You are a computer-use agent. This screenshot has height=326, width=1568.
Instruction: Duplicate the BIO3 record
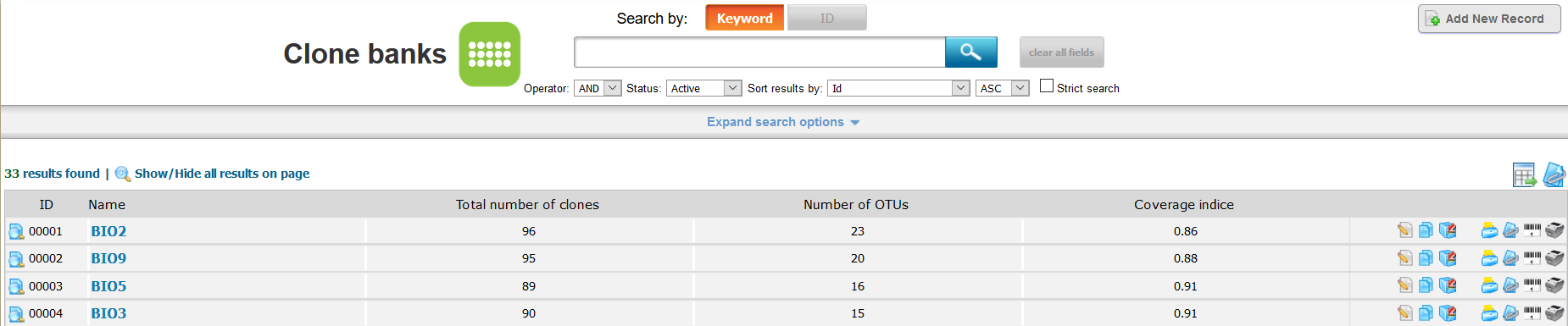[1426, 312]
